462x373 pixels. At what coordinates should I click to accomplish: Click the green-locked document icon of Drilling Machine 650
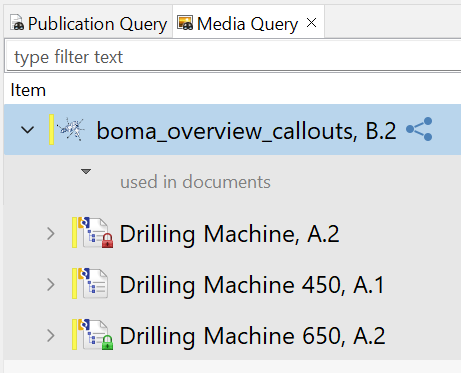click(x=95, y=334)
